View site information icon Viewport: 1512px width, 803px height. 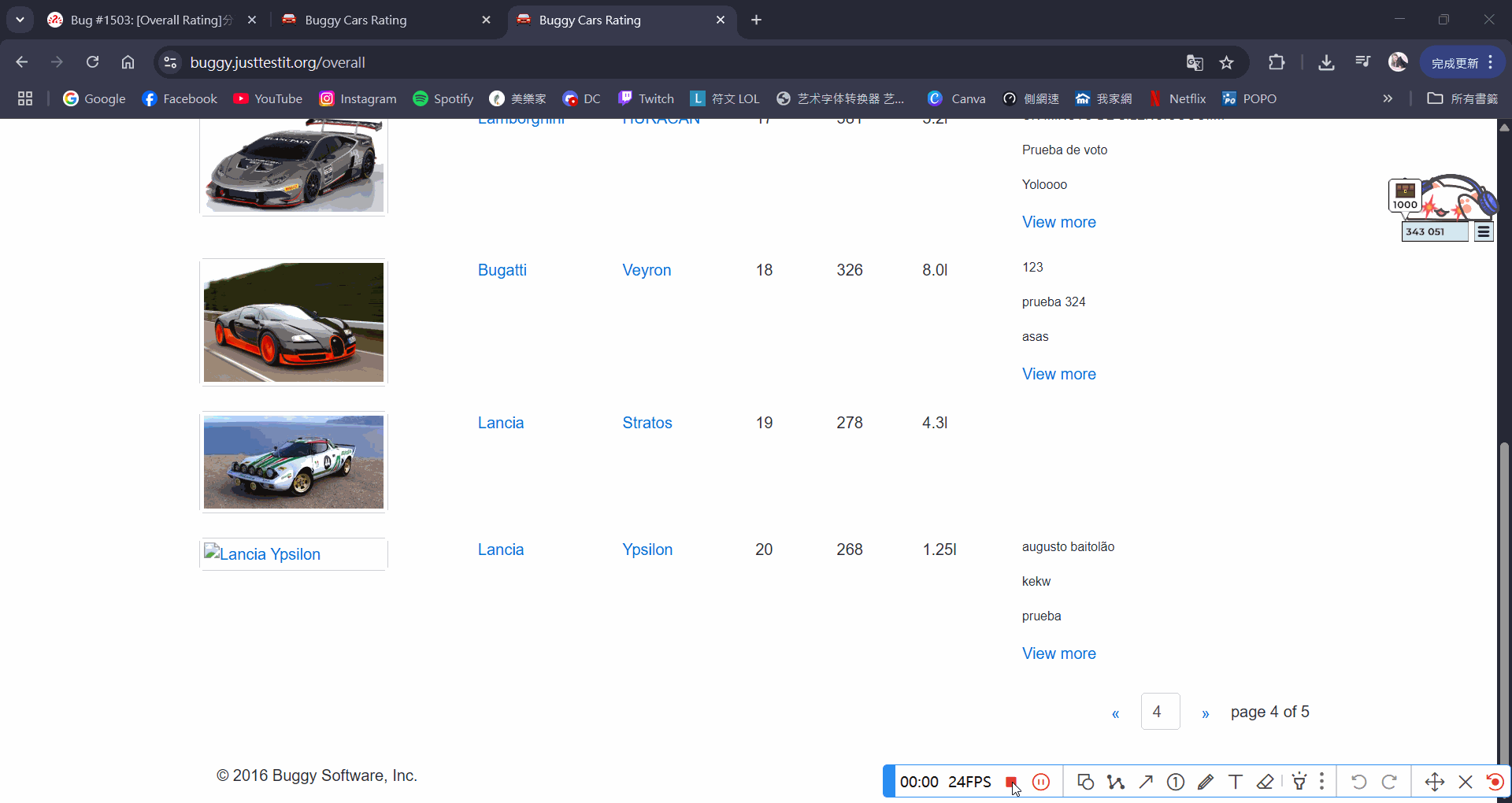click(169, 62)
